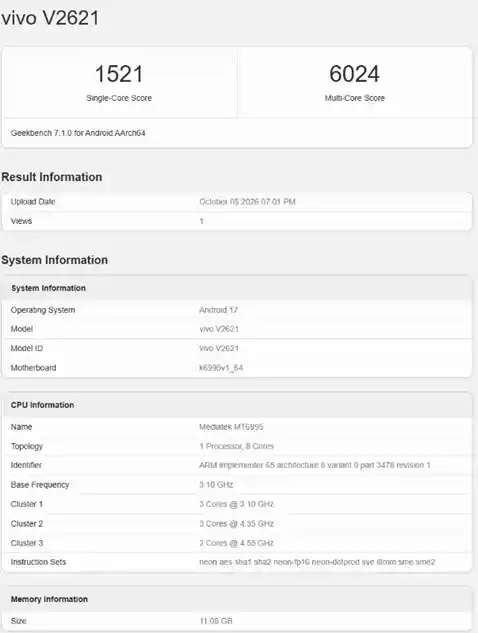This screenshot has width=478, height=633.
Task: Select the memory size value in GB
Action: point(216,621)
